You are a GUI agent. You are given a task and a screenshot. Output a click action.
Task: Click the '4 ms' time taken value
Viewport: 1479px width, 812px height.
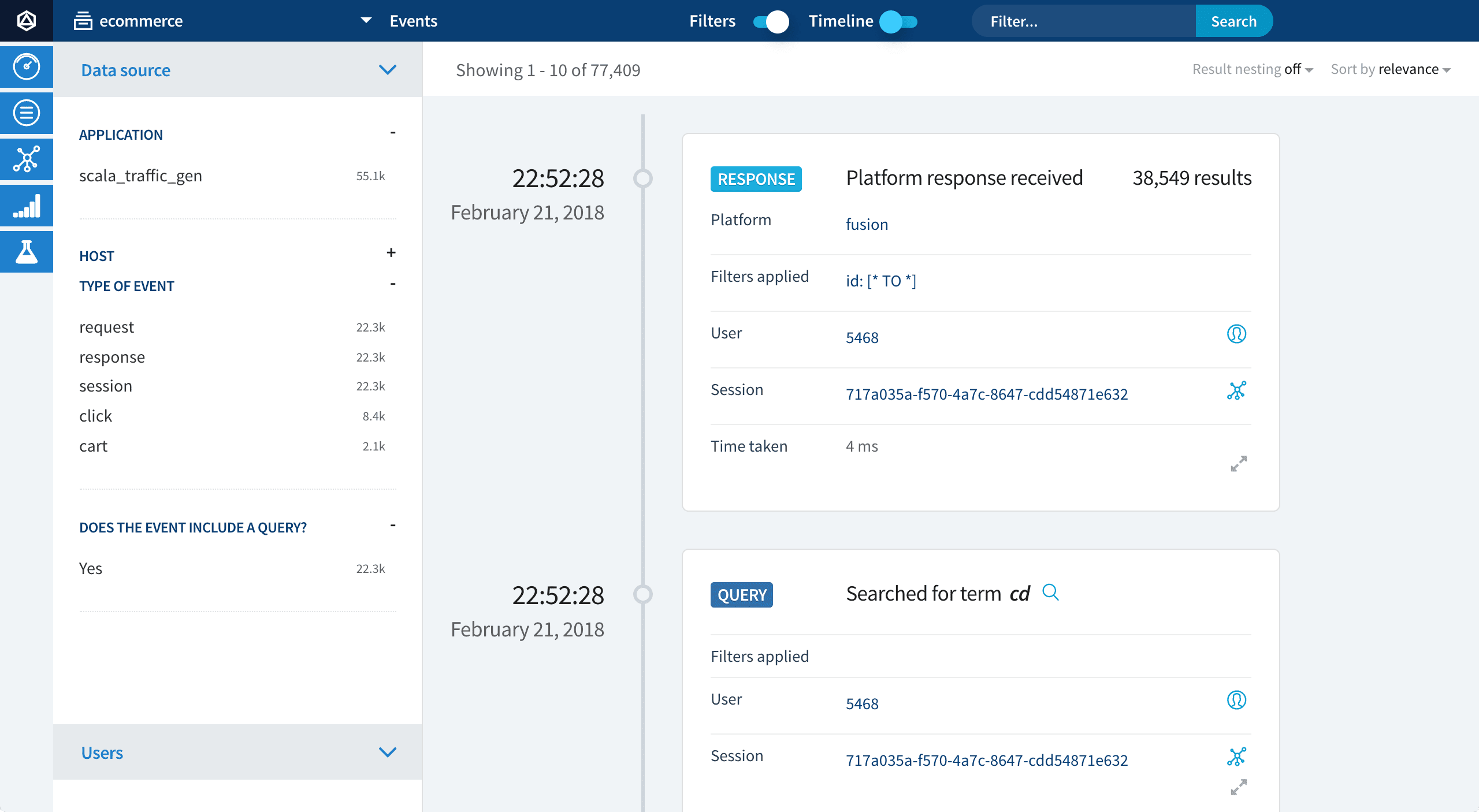coord(862,446)
